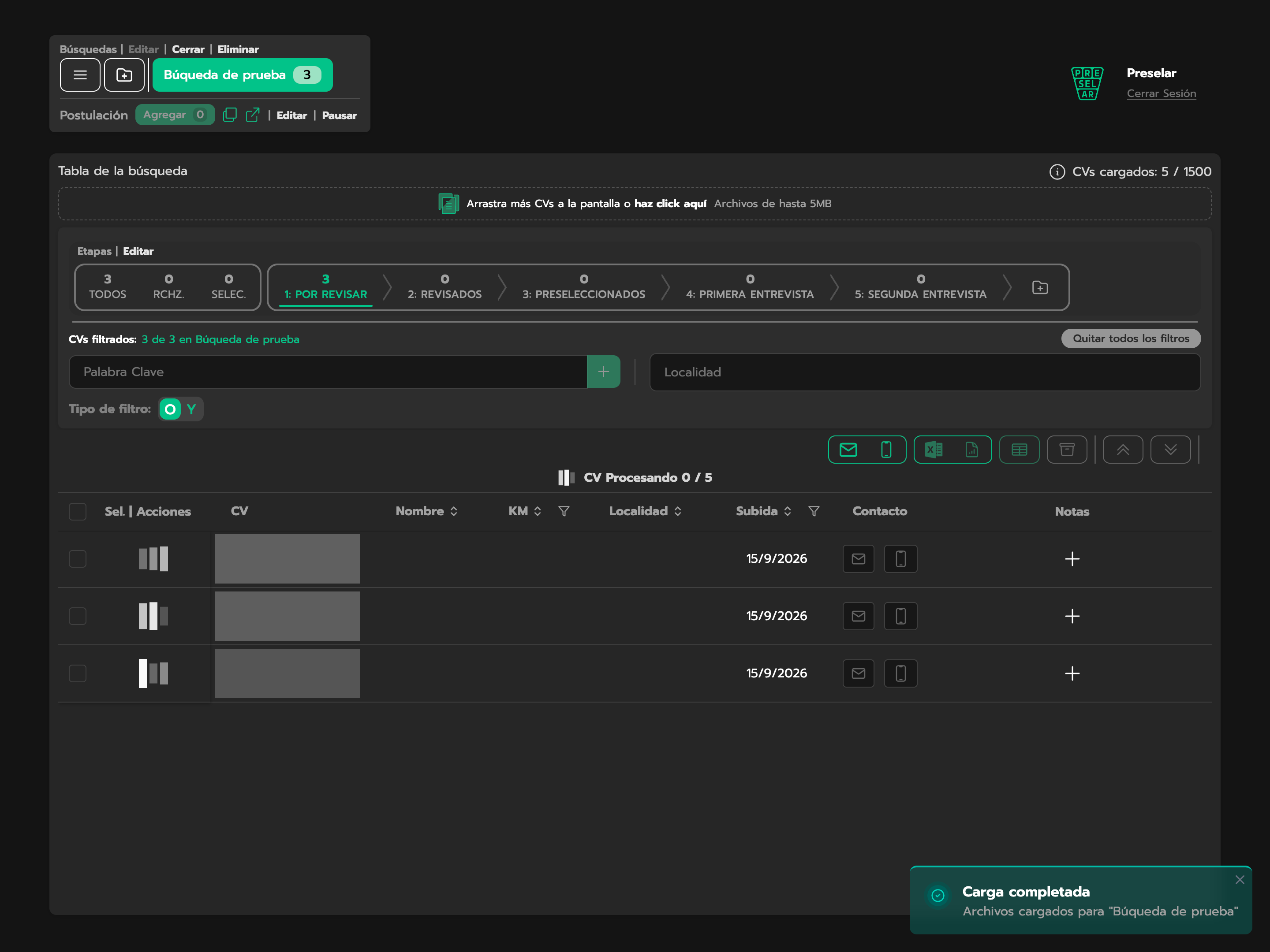1270x952 pixels.
Task: Open the Búqueda de prueba search
Action: (242, 74)
